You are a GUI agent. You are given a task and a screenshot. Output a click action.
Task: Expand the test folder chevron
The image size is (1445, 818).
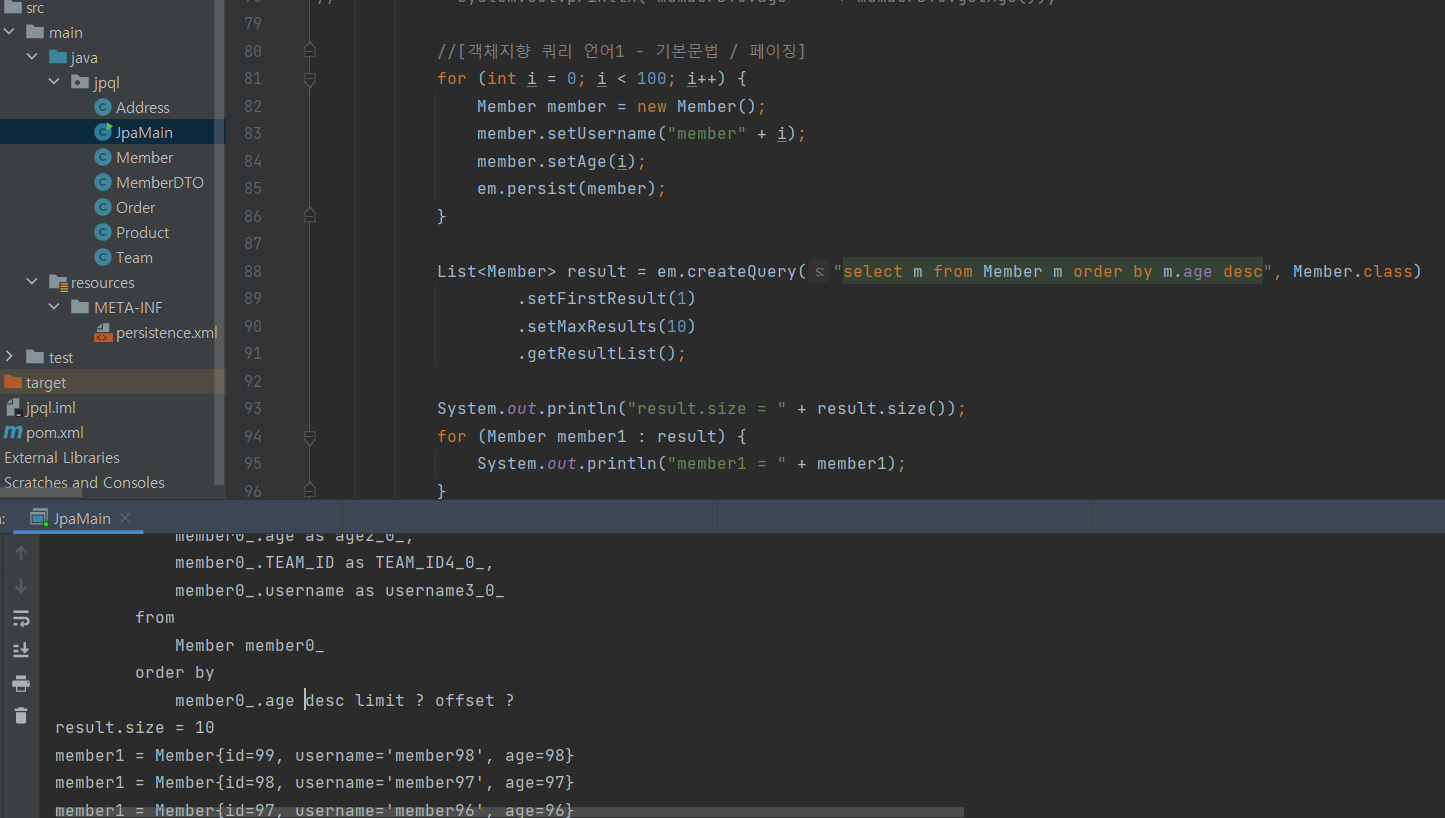(10, 357)
